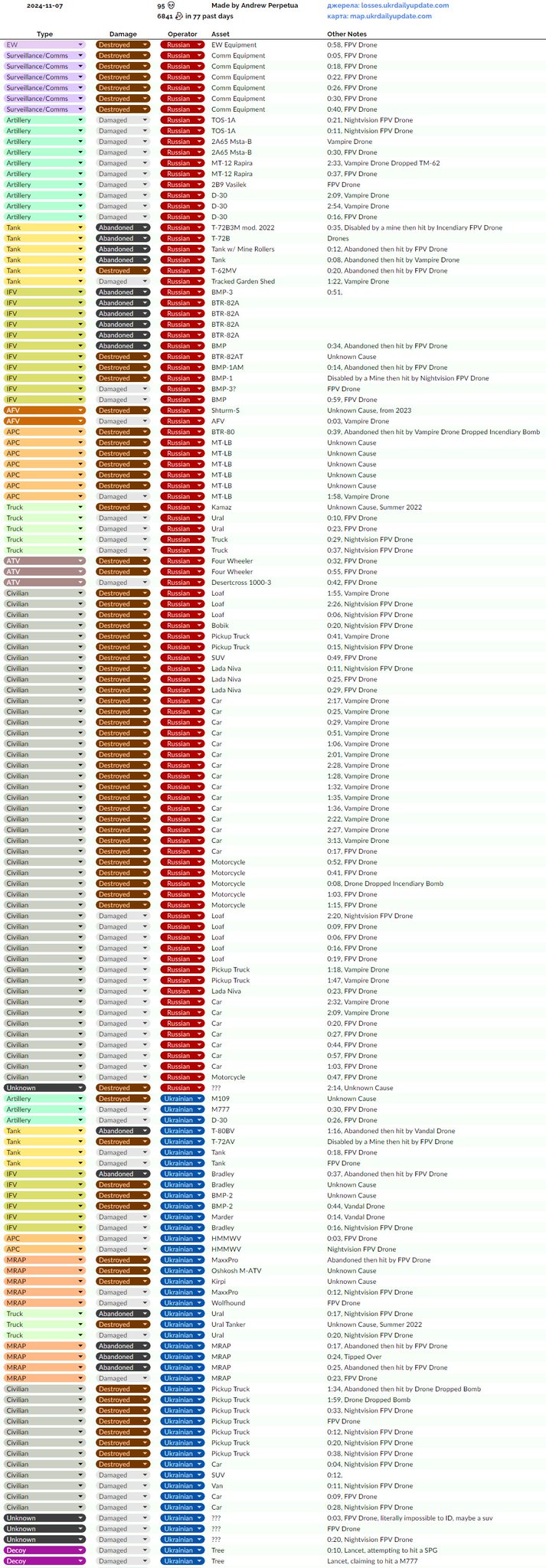The image size is (546, 1568).
Task: Select the Damage column header
Action: click(x=123, y=34)
